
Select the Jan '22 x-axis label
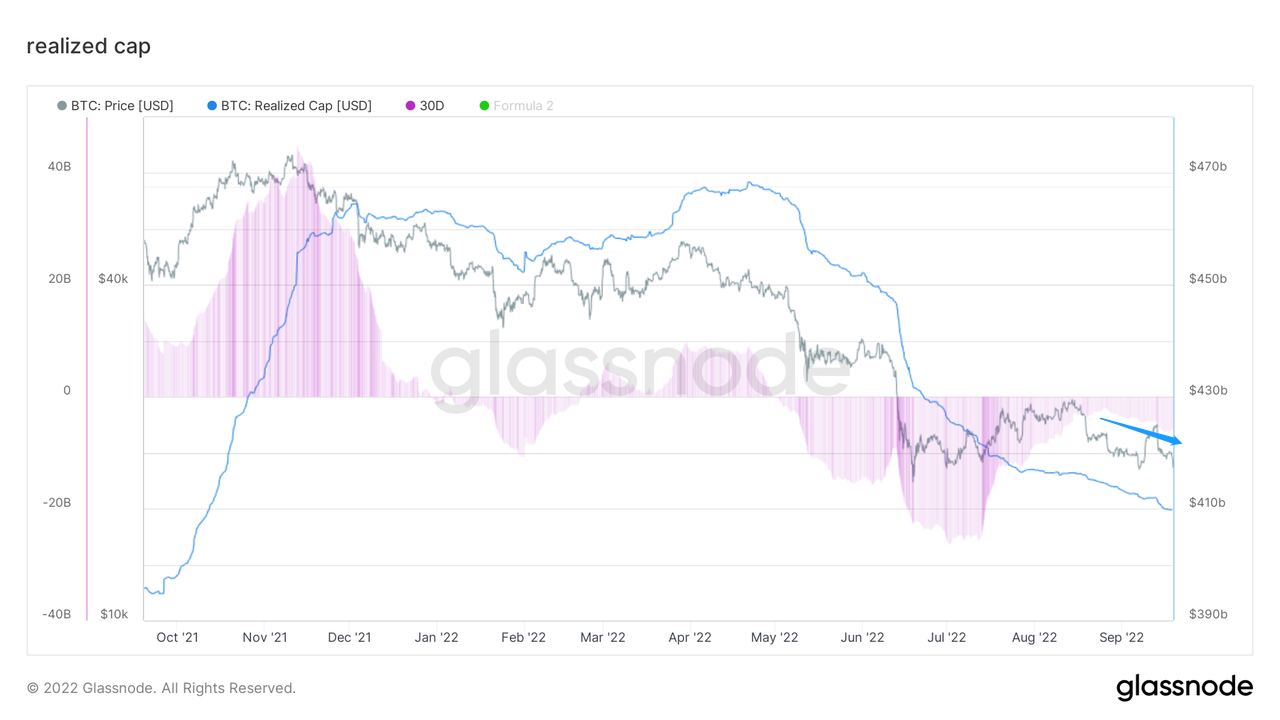(436, 637)
